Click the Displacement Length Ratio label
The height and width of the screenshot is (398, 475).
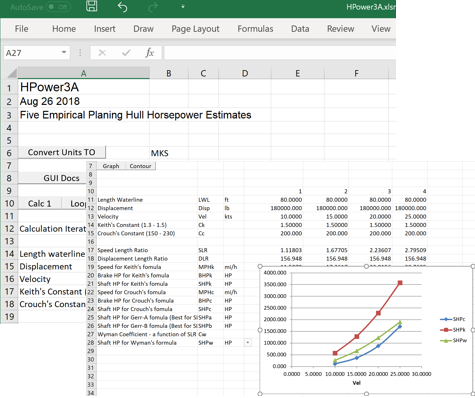[133, 258]
